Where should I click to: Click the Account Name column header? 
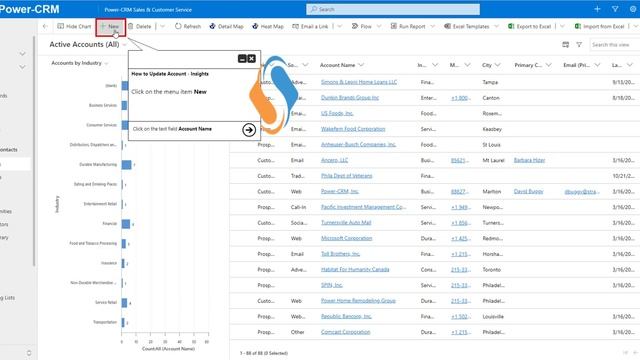click(337, 65)
